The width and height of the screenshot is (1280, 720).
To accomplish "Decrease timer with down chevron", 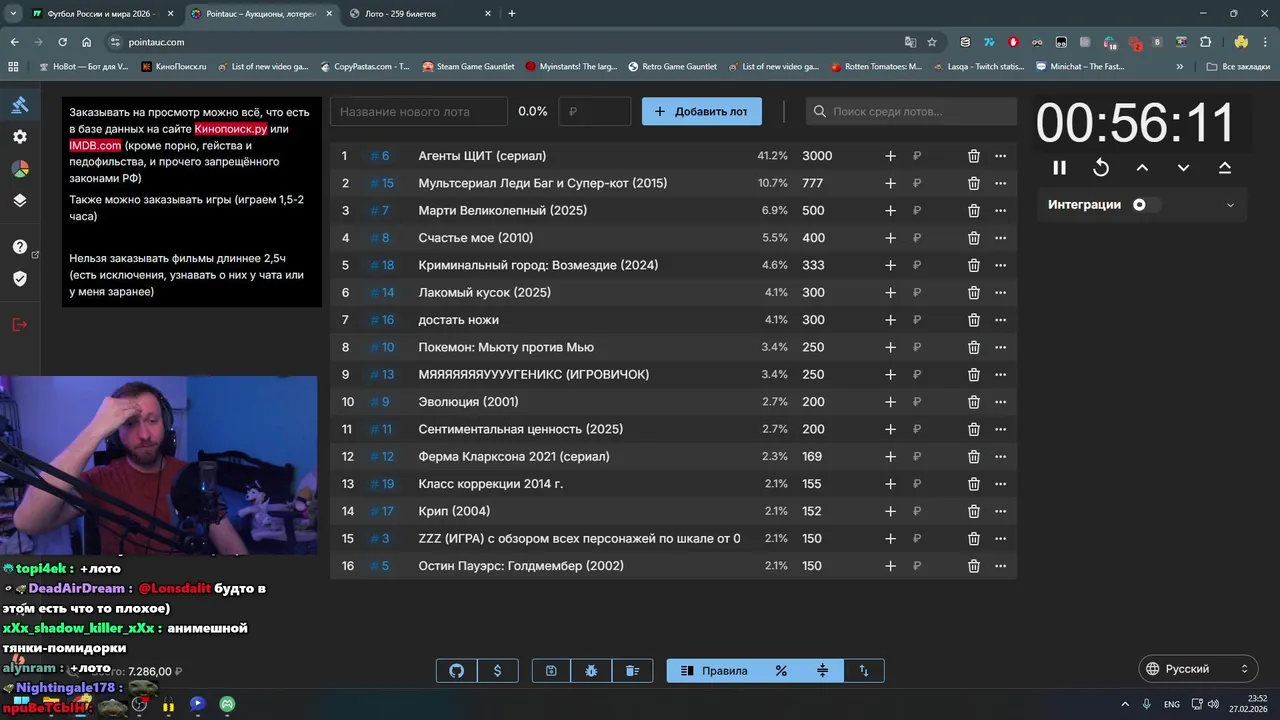I will (1183, 168).
